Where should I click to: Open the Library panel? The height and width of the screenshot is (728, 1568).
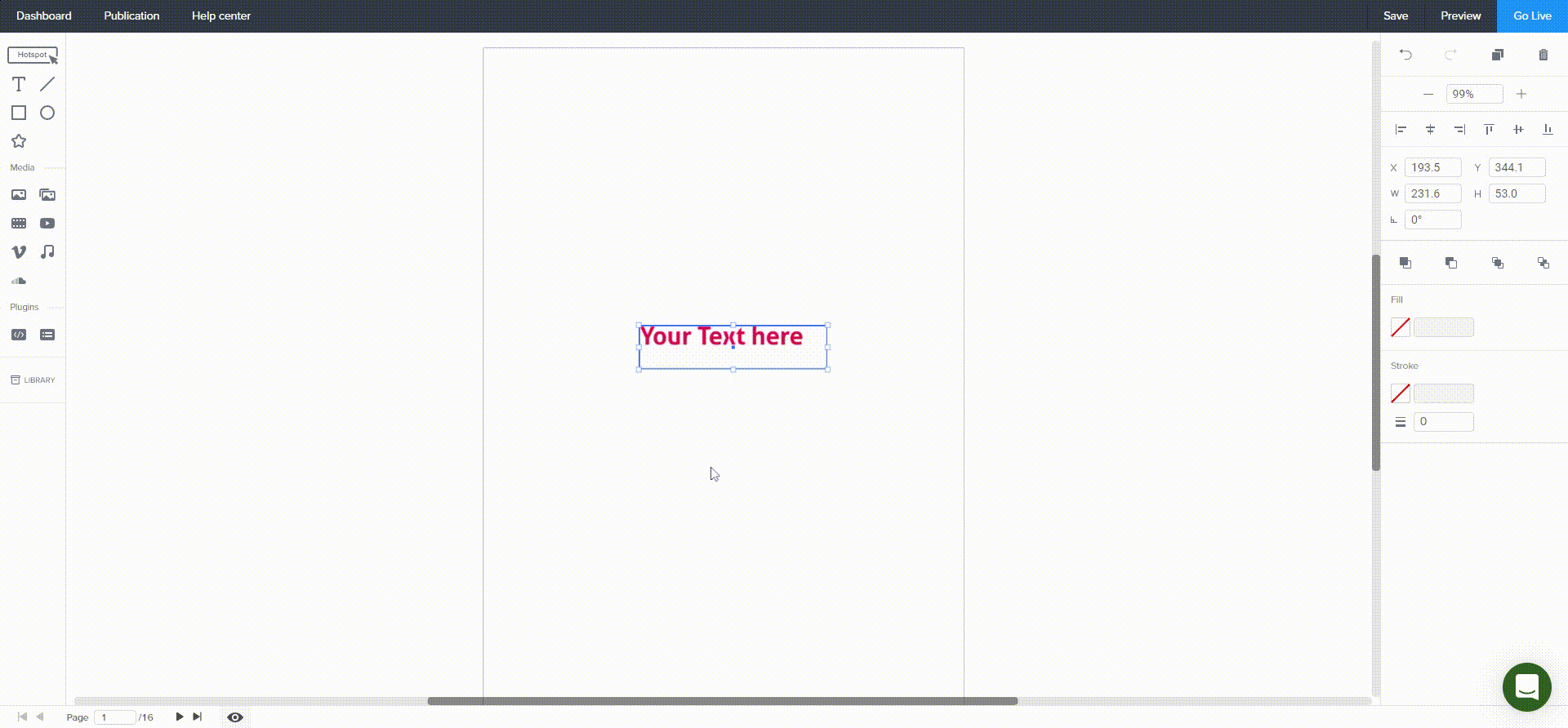33,380
